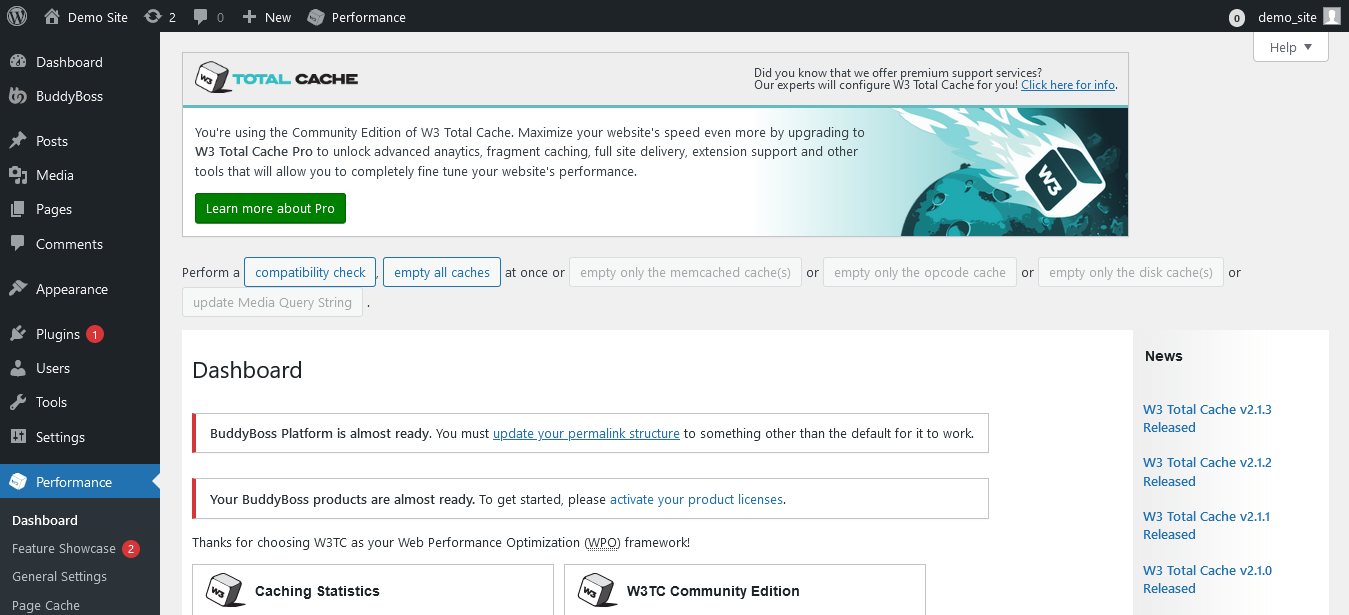Open the updates icon showing 2

coord(153,16)
